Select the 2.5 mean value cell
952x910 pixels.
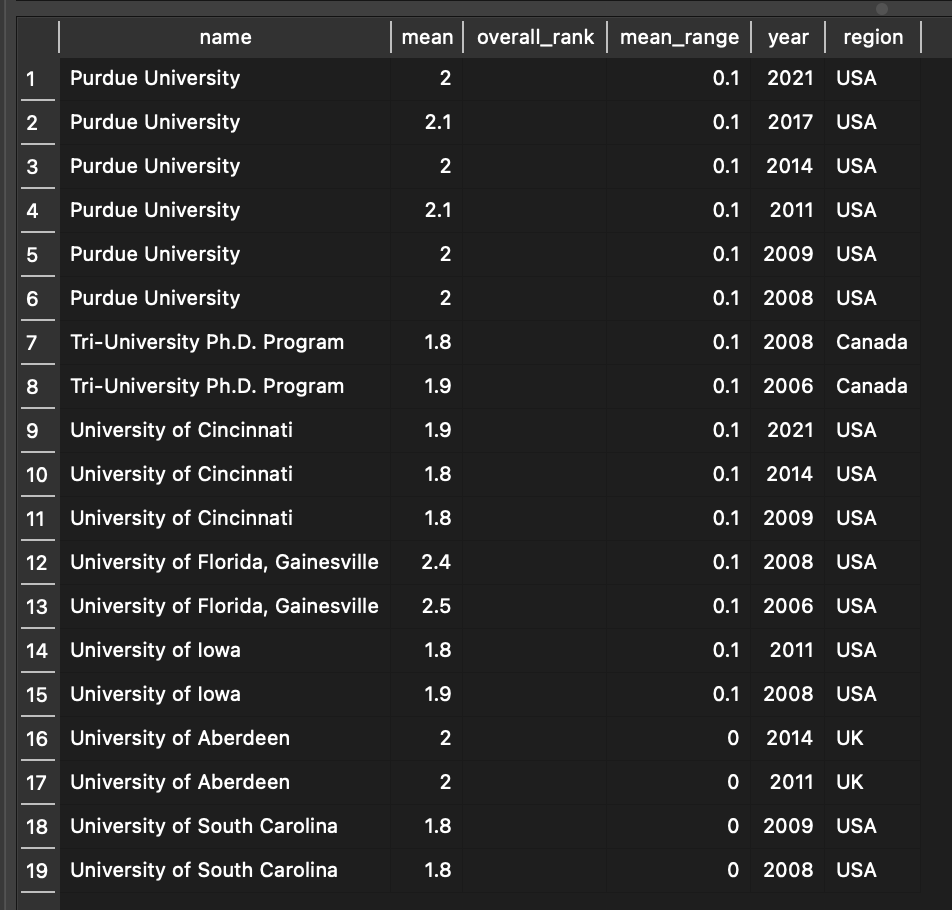coord(436,607)
